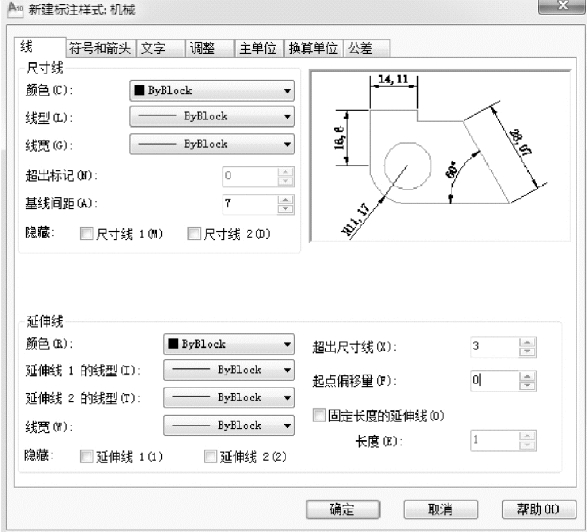Enable hide 尺寸线 1(M) checkbox
The height and width of the screenshot is (532, 587).
(x=86, y=234)
